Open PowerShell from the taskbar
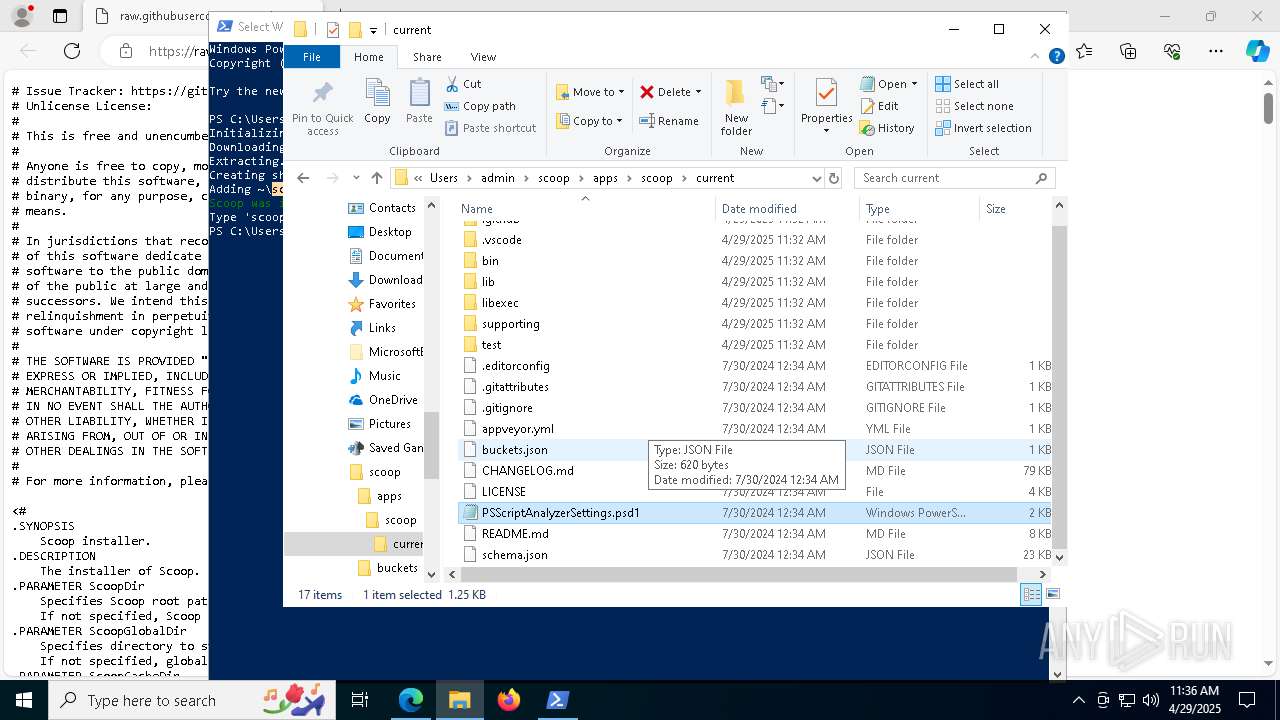This screenshot has height=720, width=1280. [558, 700]
